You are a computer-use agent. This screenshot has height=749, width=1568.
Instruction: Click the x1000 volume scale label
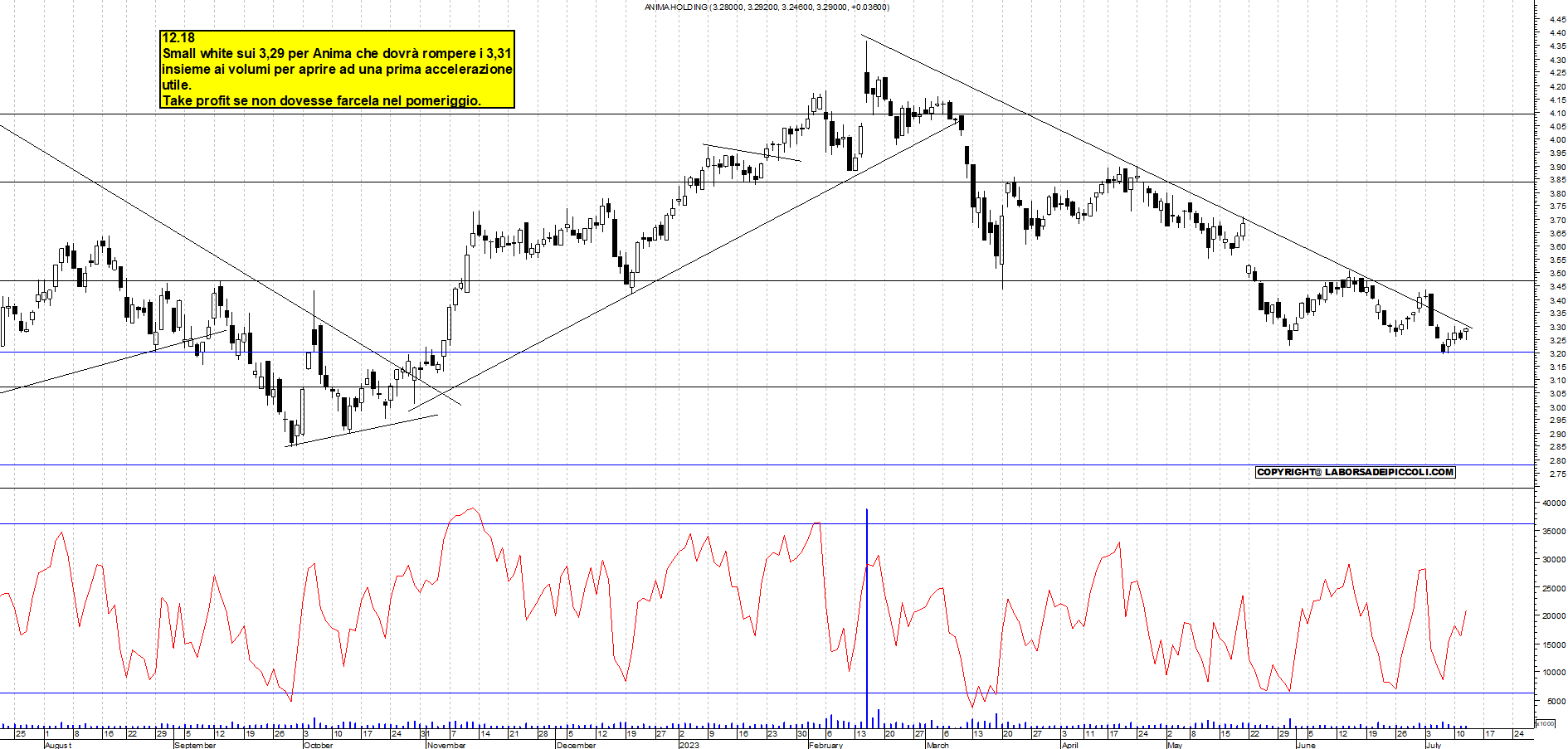point(1546,723)
